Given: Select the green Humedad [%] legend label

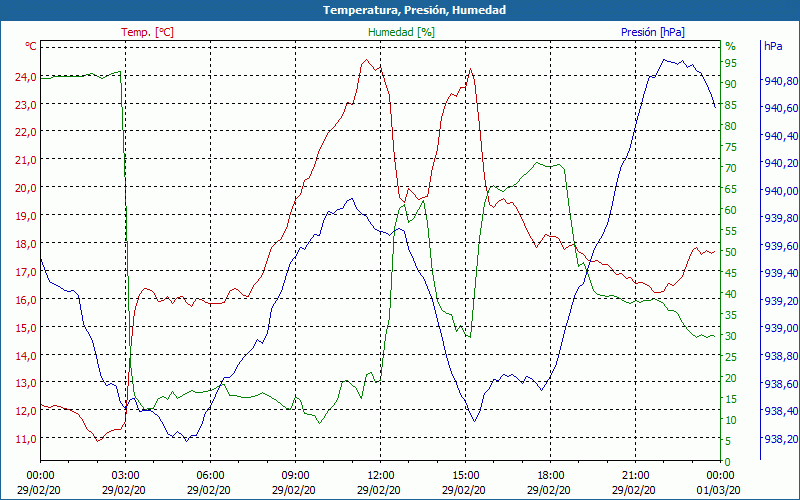Looking at the screenshot, I should click(x=401, y=32).
